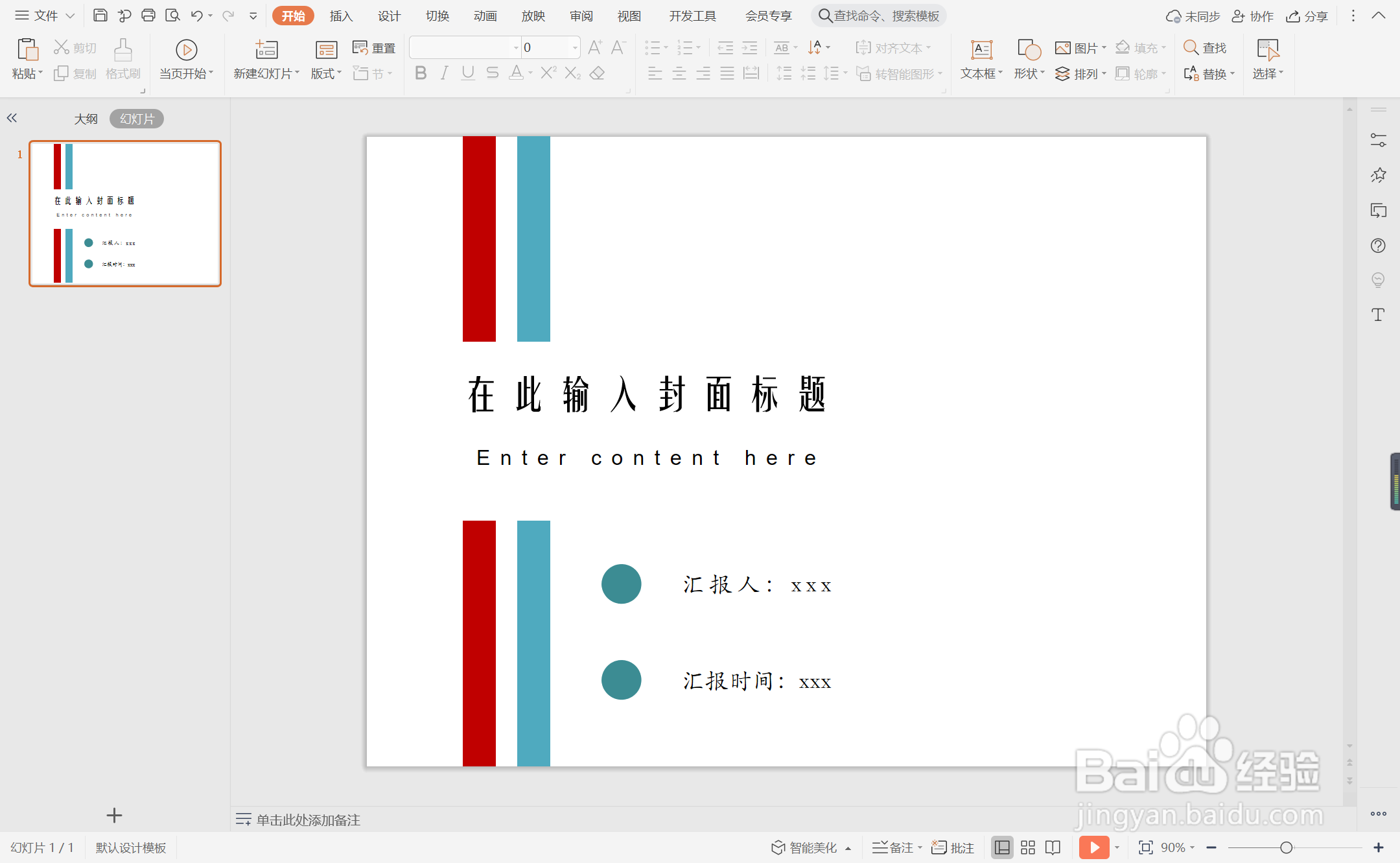Toggle Italic text formatting
Image resolution: width=1400 pixels, height=863 pixels.
[x=444, y=73]
